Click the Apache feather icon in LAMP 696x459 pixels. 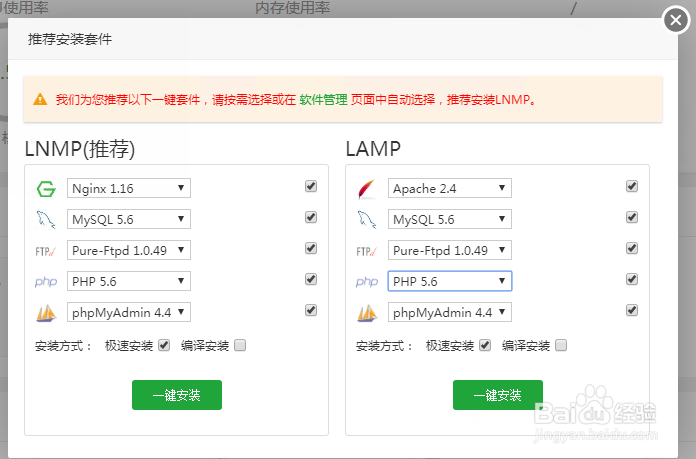(367, 189)
